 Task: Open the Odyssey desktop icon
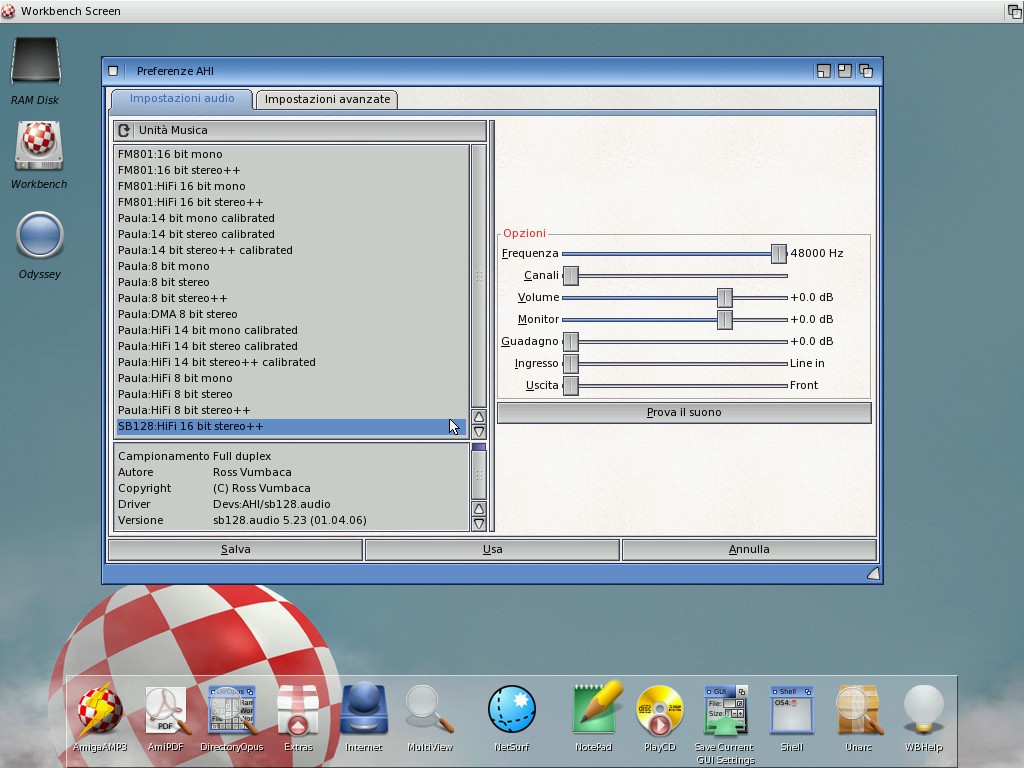point(40,237)
